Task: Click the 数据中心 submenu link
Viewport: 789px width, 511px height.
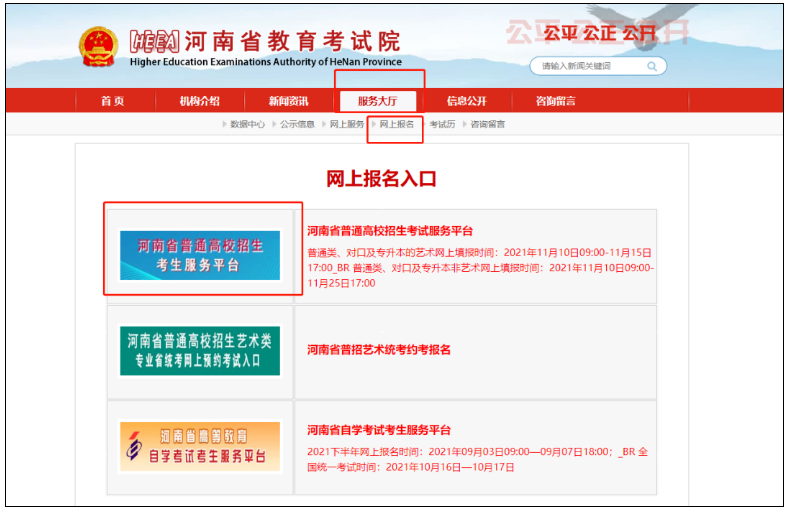Action: (x=247, y=125)
